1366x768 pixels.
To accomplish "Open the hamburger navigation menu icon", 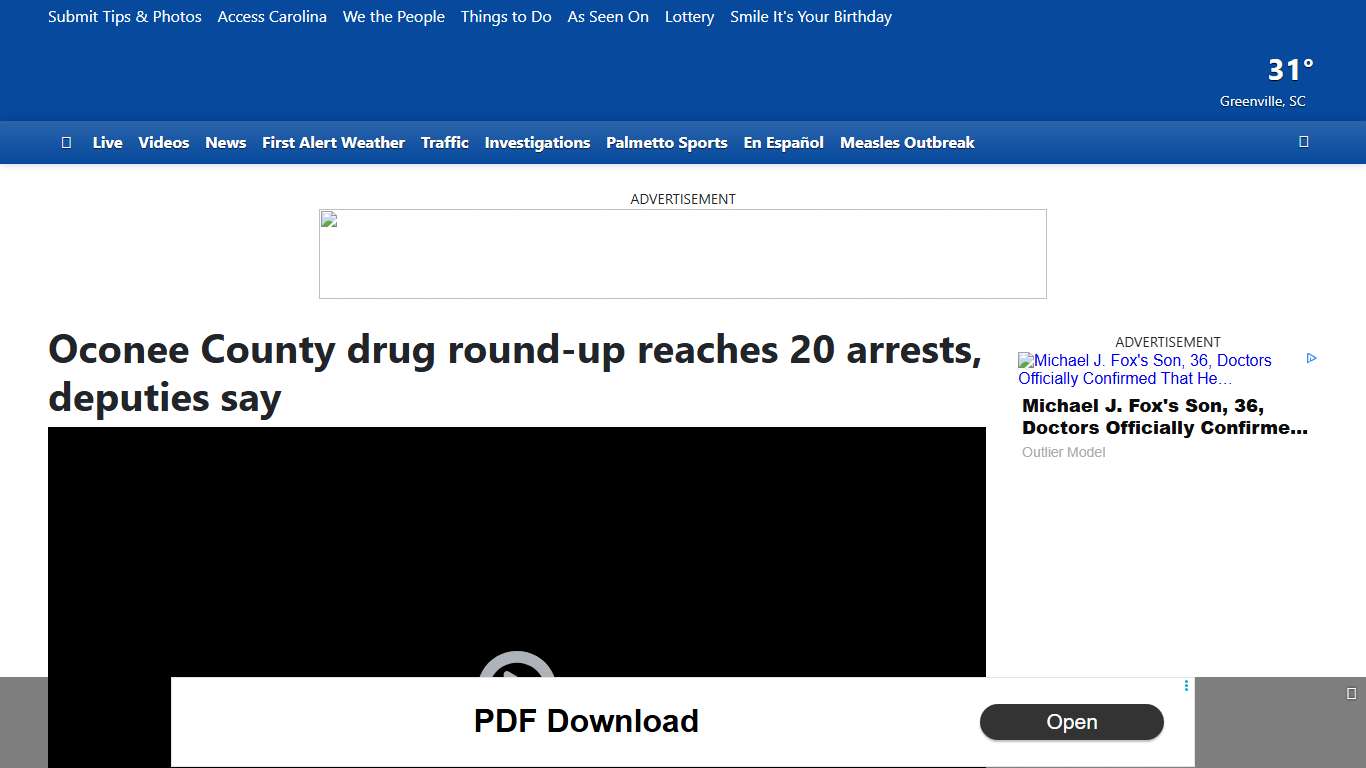I will pos(66,142).
